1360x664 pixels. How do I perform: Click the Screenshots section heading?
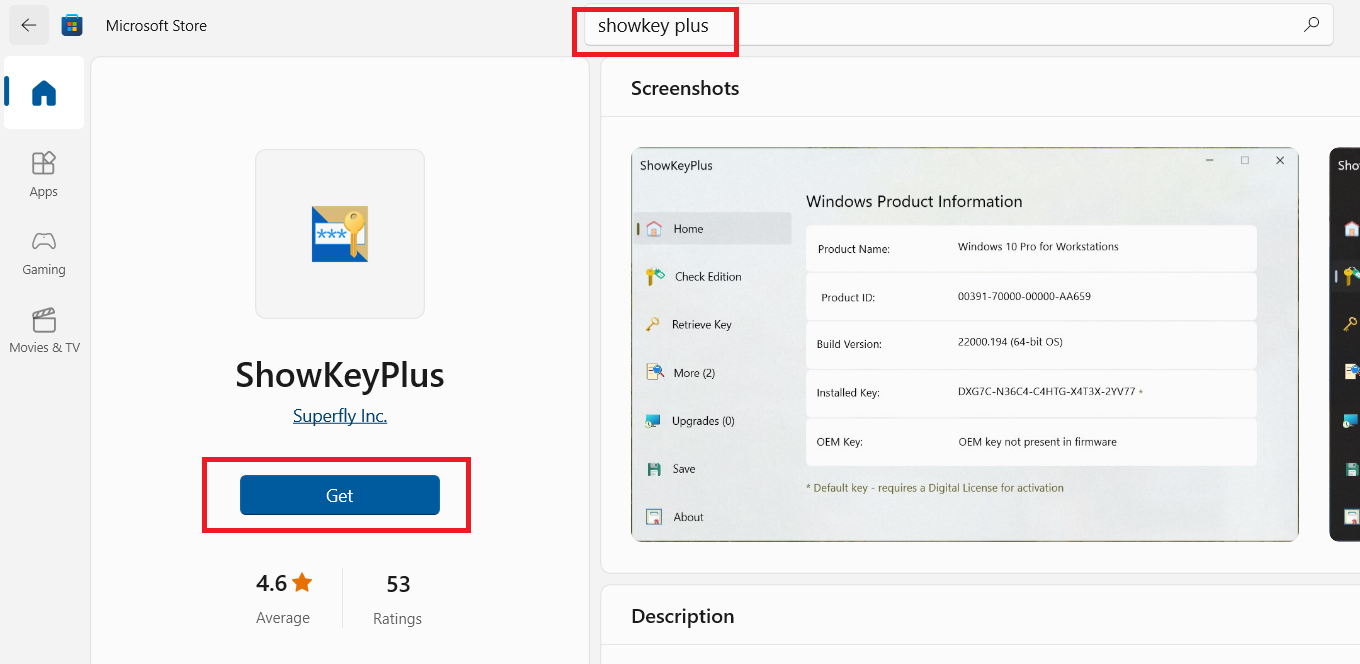point(685,88)
